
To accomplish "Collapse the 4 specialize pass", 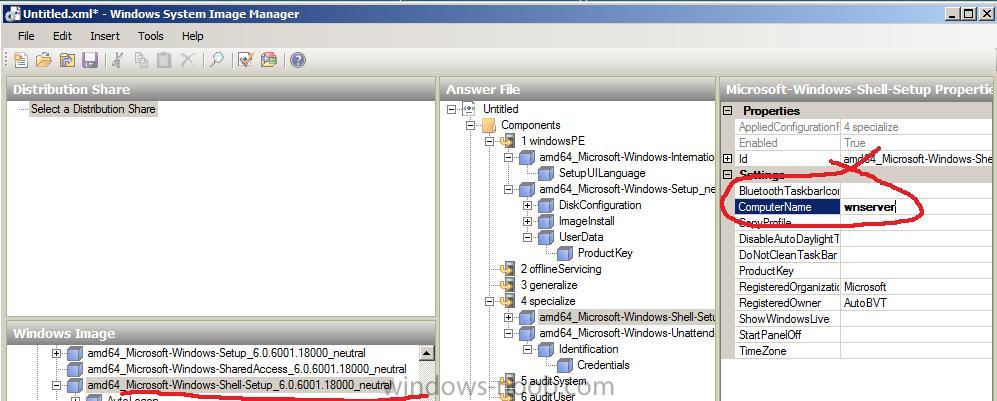I will tap(490, 301).
